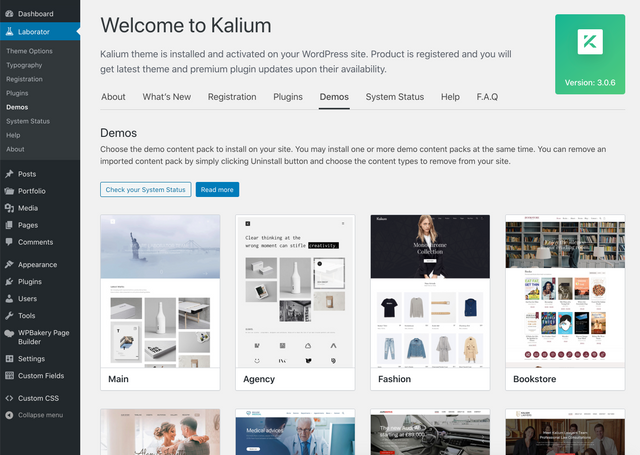The width and height of the screenshot is (640, 455).
Task: Select the Bookstore demo thumbnail
Action: pos(565,291)
